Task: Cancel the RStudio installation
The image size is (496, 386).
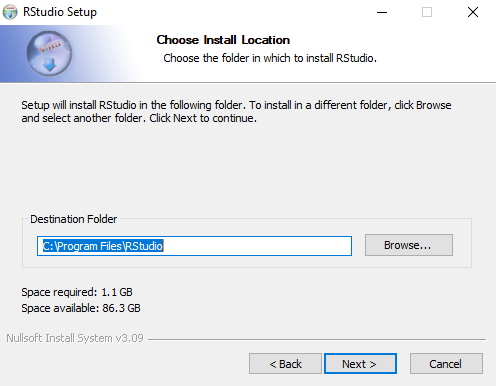Action: 446,364
